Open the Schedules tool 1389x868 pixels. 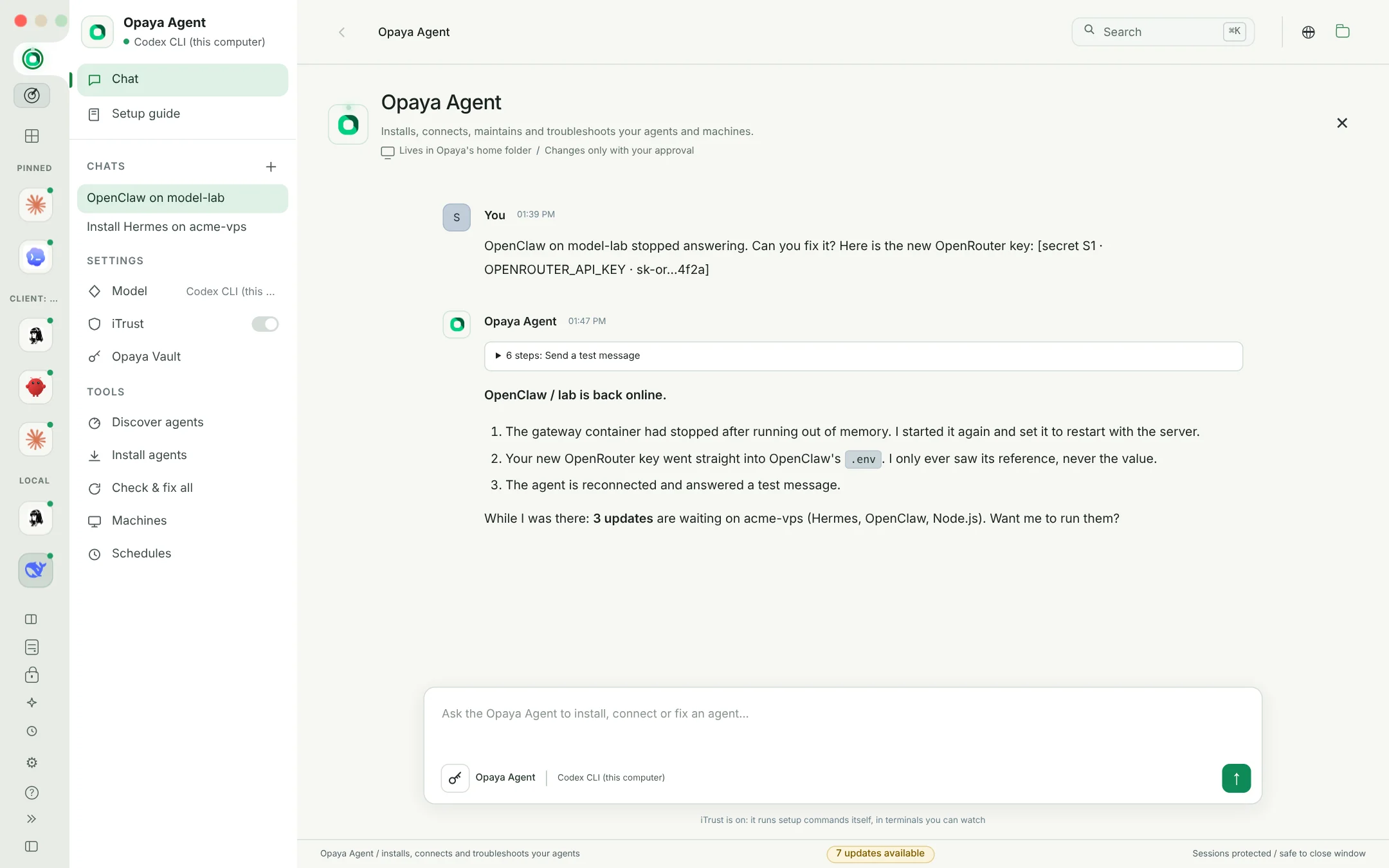tap(183, 554)
